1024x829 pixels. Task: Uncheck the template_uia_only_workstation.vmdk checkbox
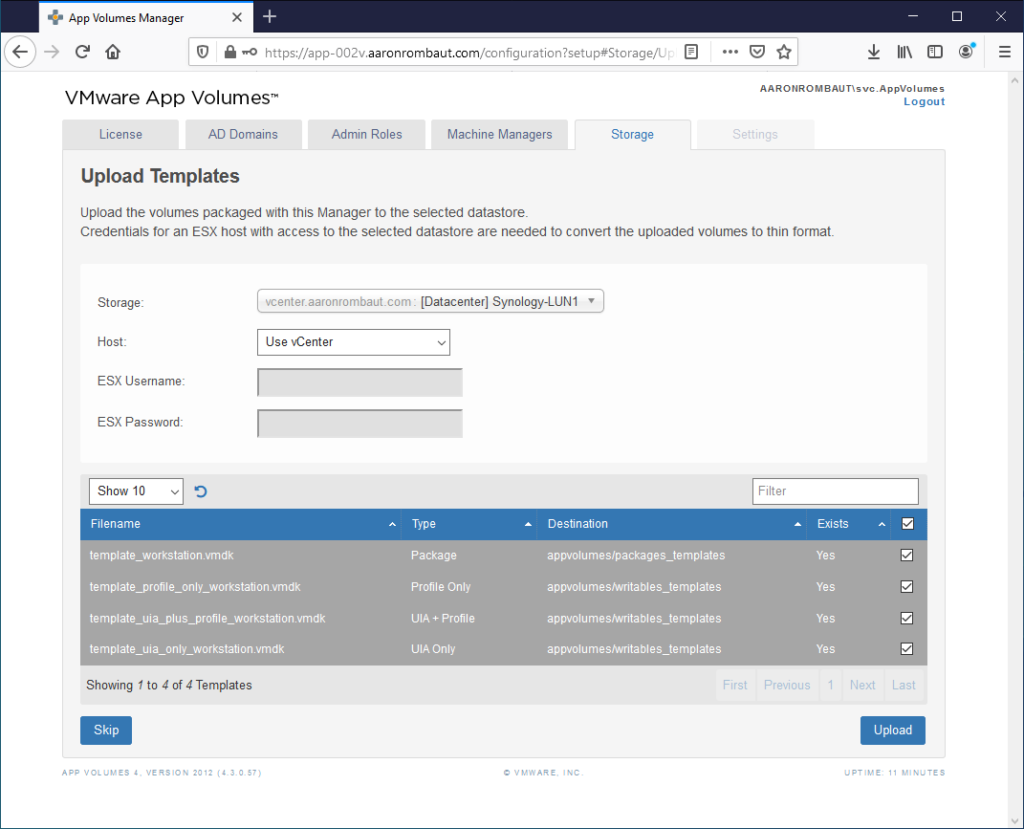[x=907, y=649]
